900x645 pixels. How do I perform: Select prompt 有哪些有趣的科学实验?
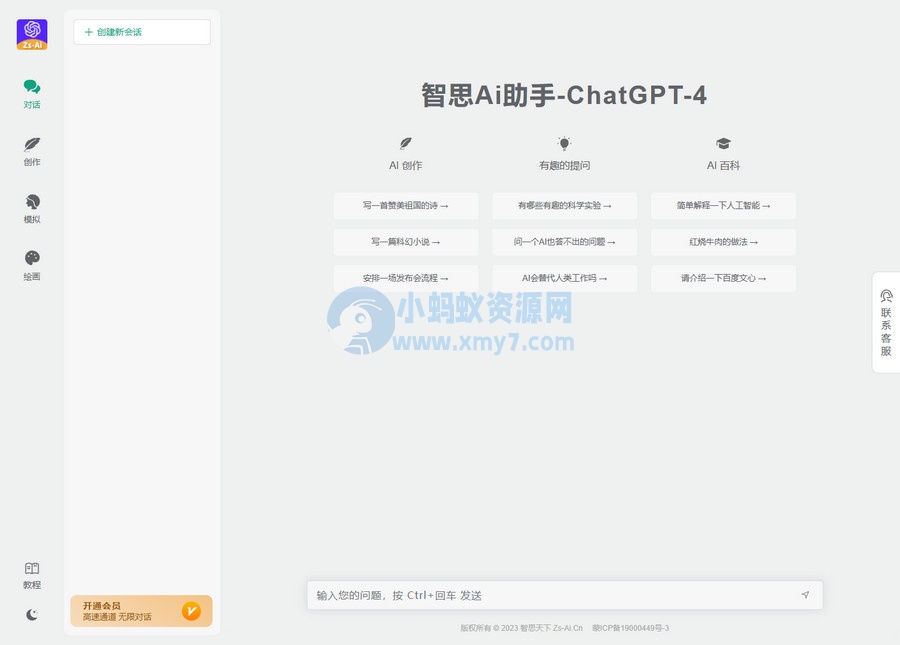pyautogui.click(x=565, y=205)
